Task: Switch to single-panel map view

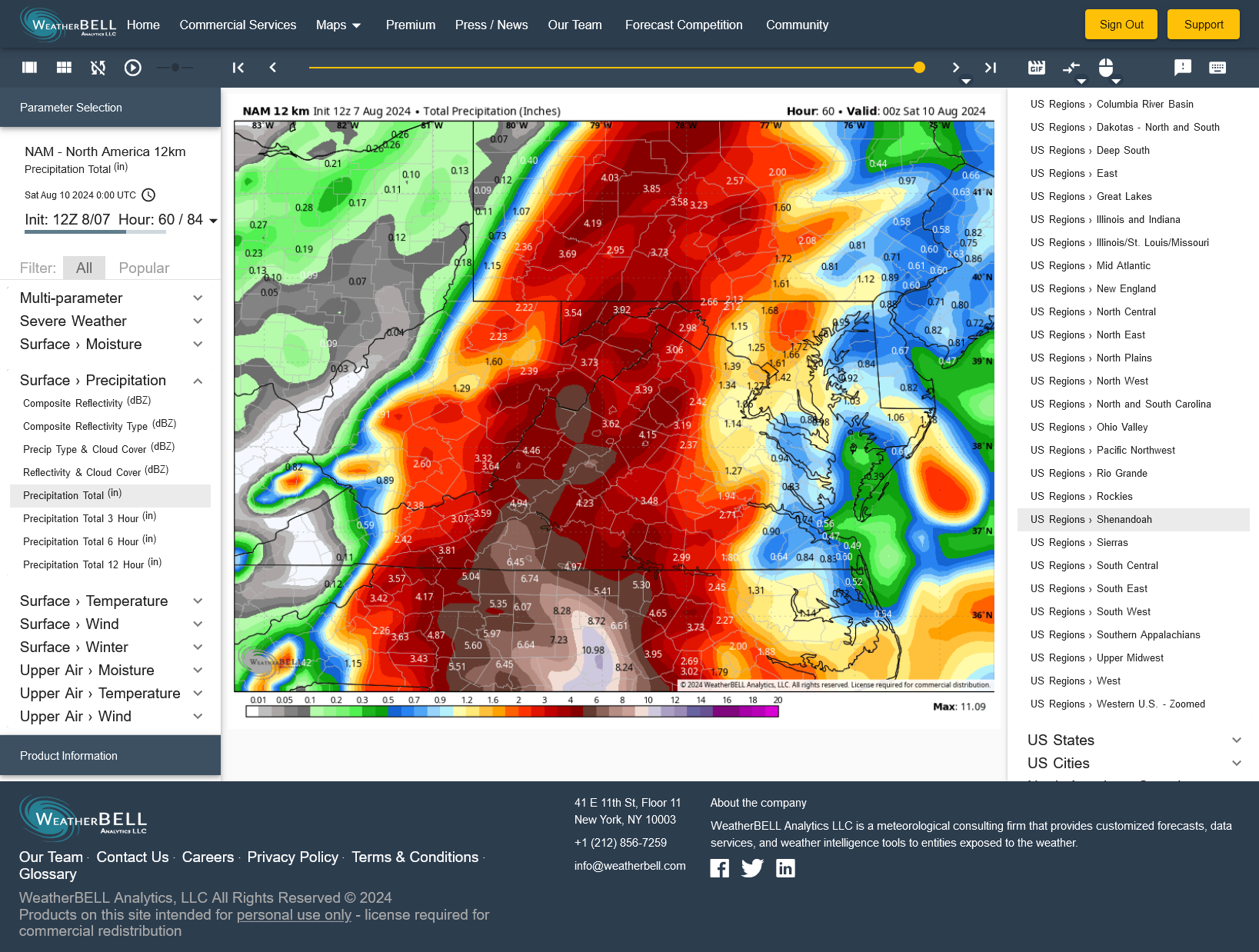Action: click(30, 68)
